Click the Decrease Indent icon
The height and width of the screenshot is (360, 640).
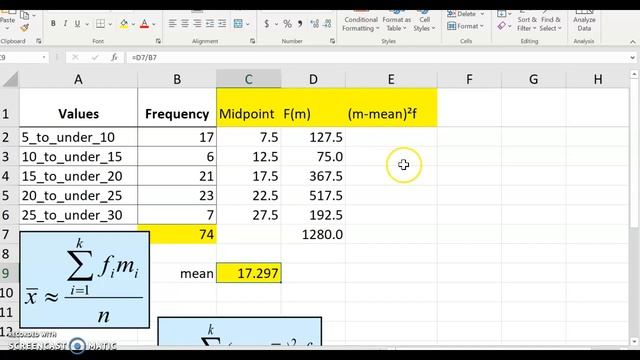point(210,24)
